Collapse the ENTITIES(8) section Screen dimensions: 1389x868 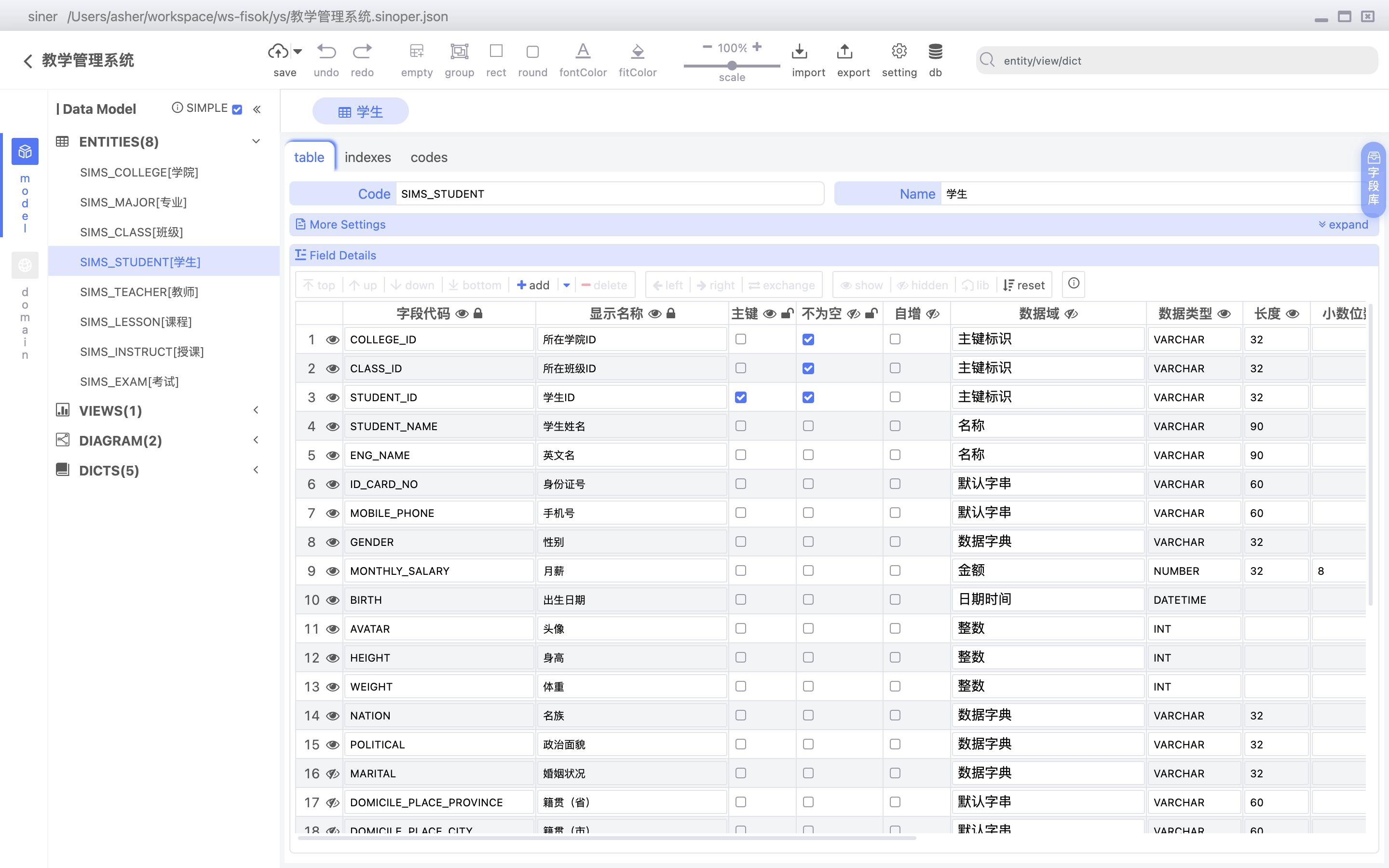[x=256, y=141]
